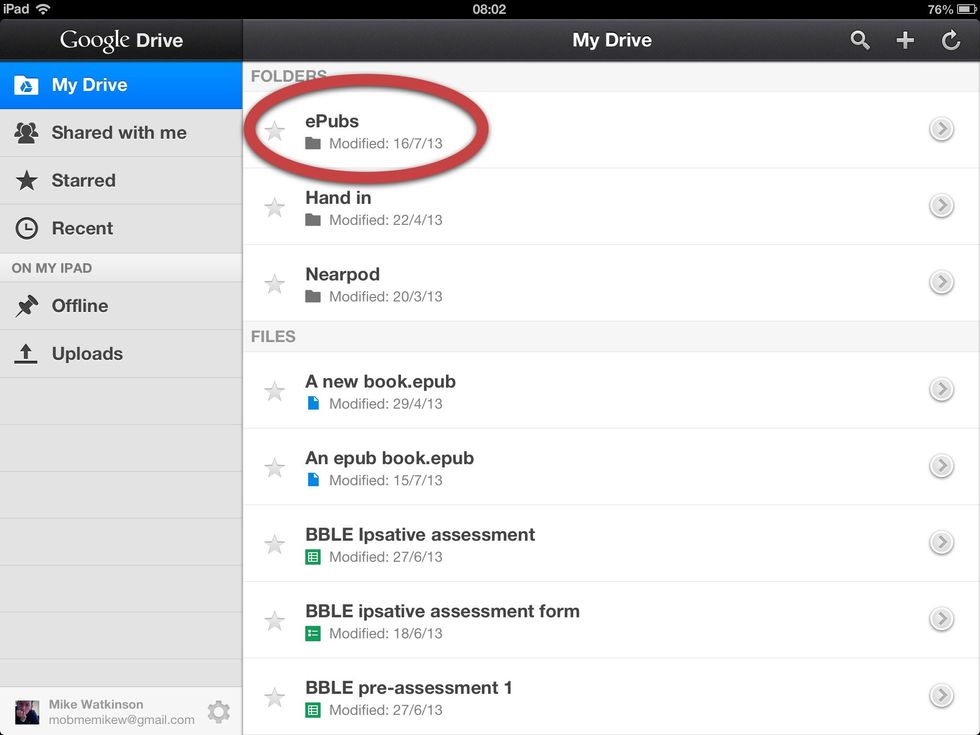The height and width of the screenshot is (735, 980).
Task: Tap the Wi-Fi status icon
Action: 43,9
